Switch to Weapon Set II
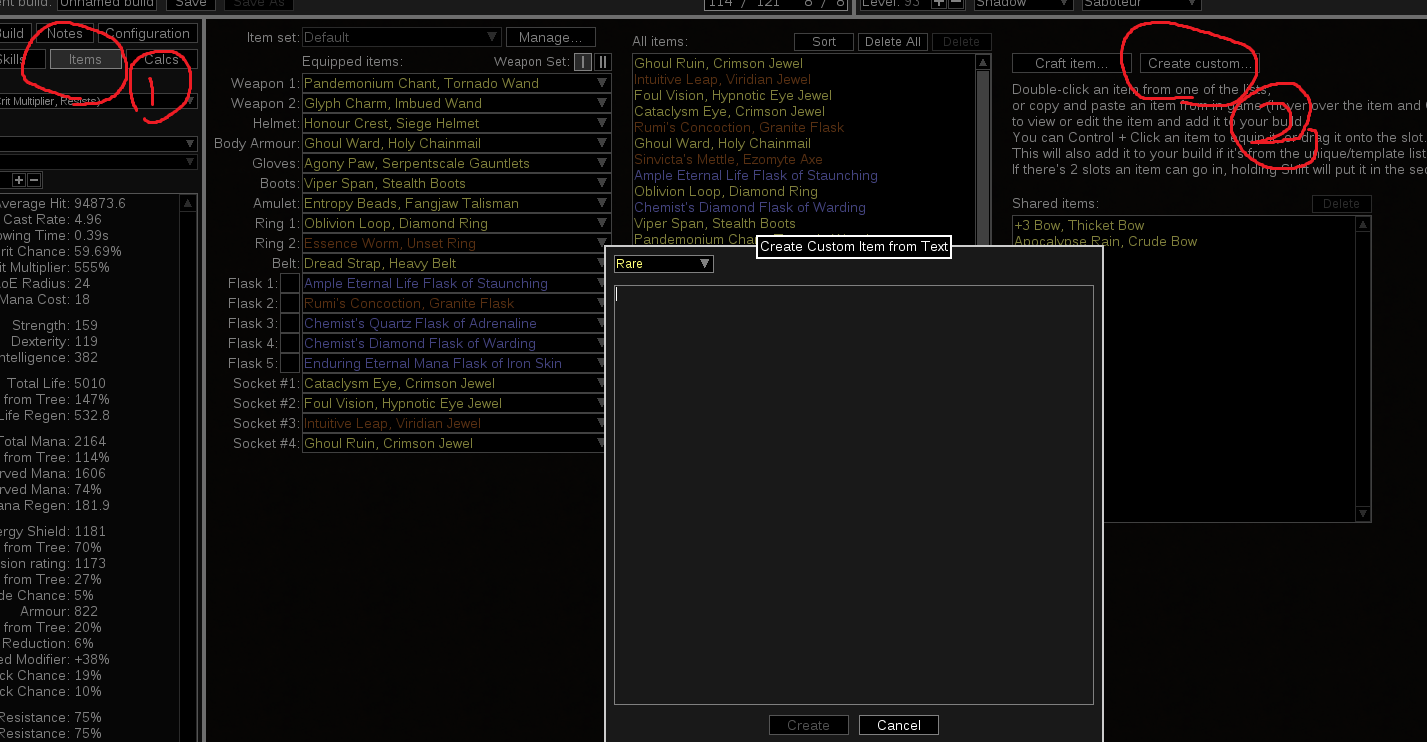1427x742 pixels. (x=602, y=62)
